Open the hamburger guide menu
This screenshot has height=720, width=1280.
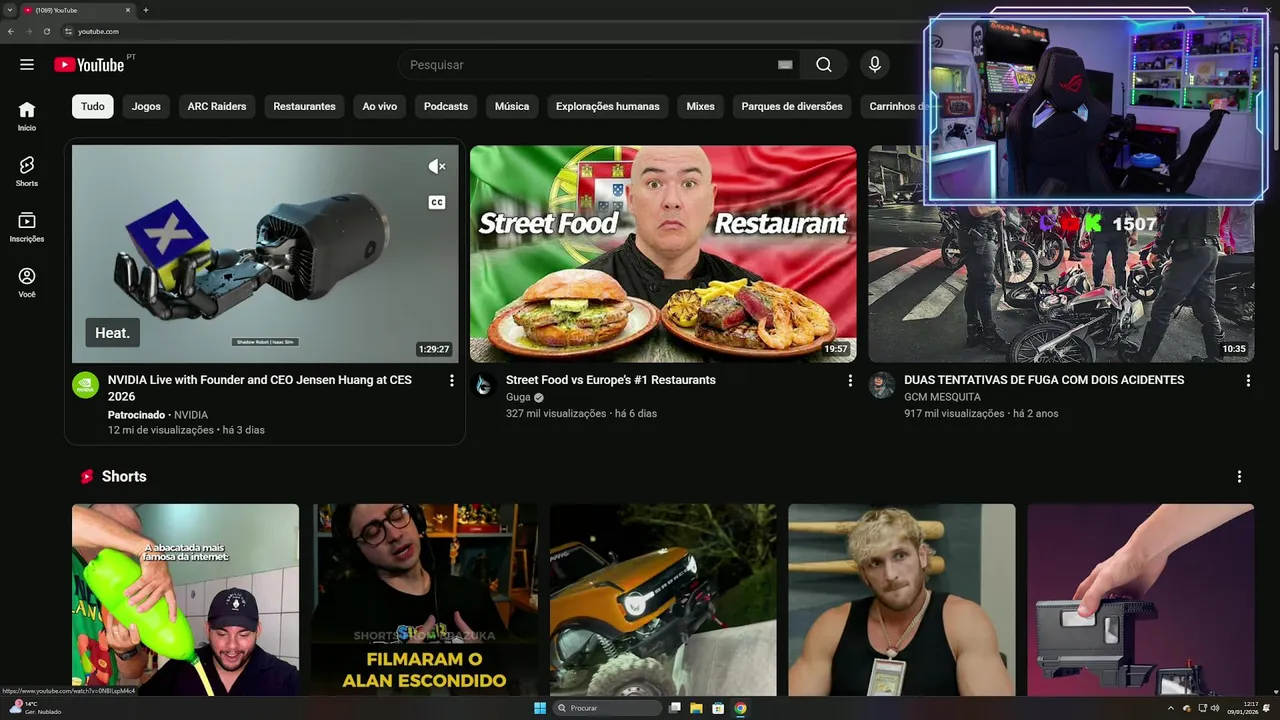(27, 65)
